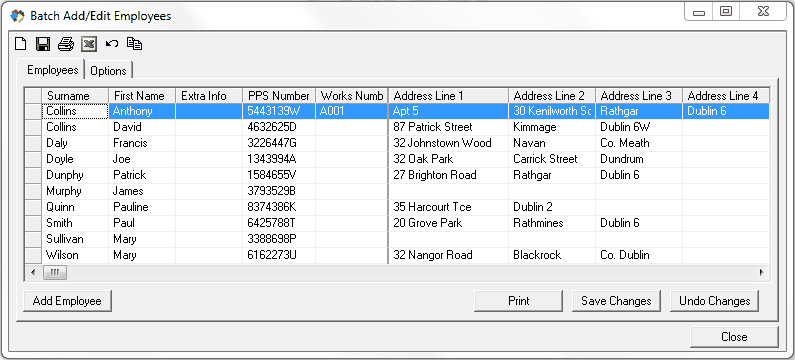The height and width of the screenshot is (360, 795).
Task: Click PPS number 6162273U
Action: (279, 255)
